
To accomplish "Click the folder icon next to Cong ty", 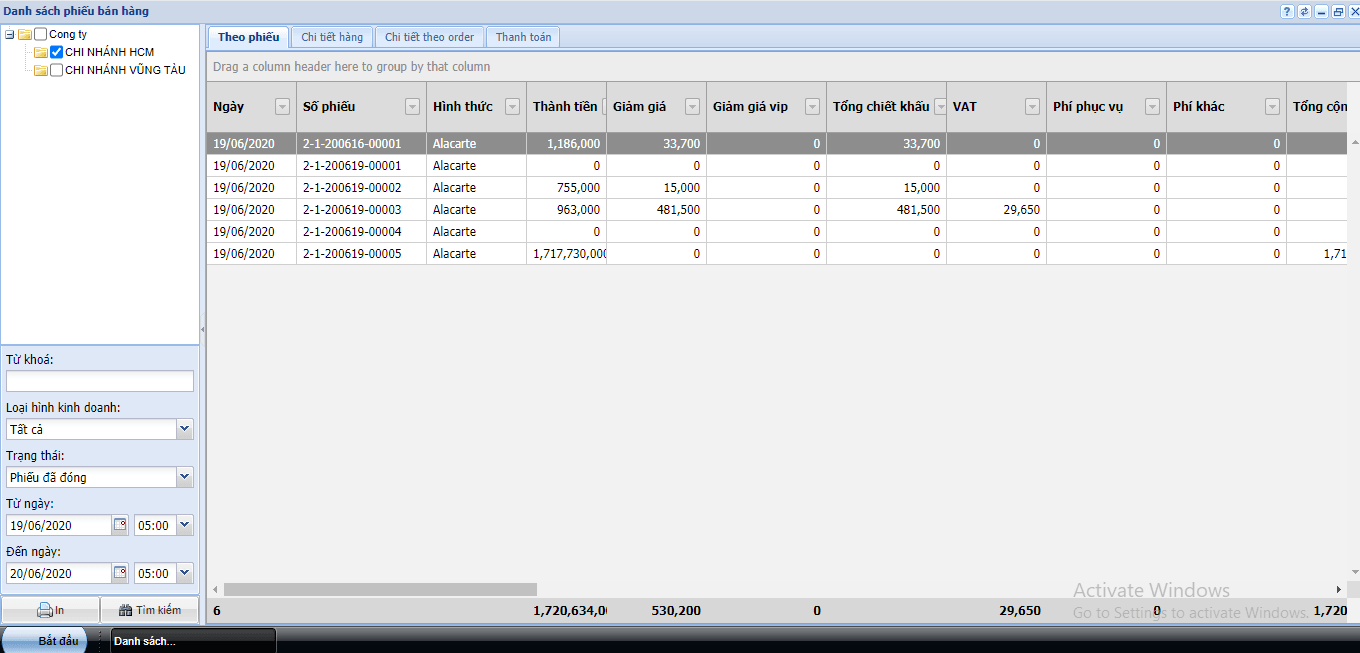I will 25,34.
